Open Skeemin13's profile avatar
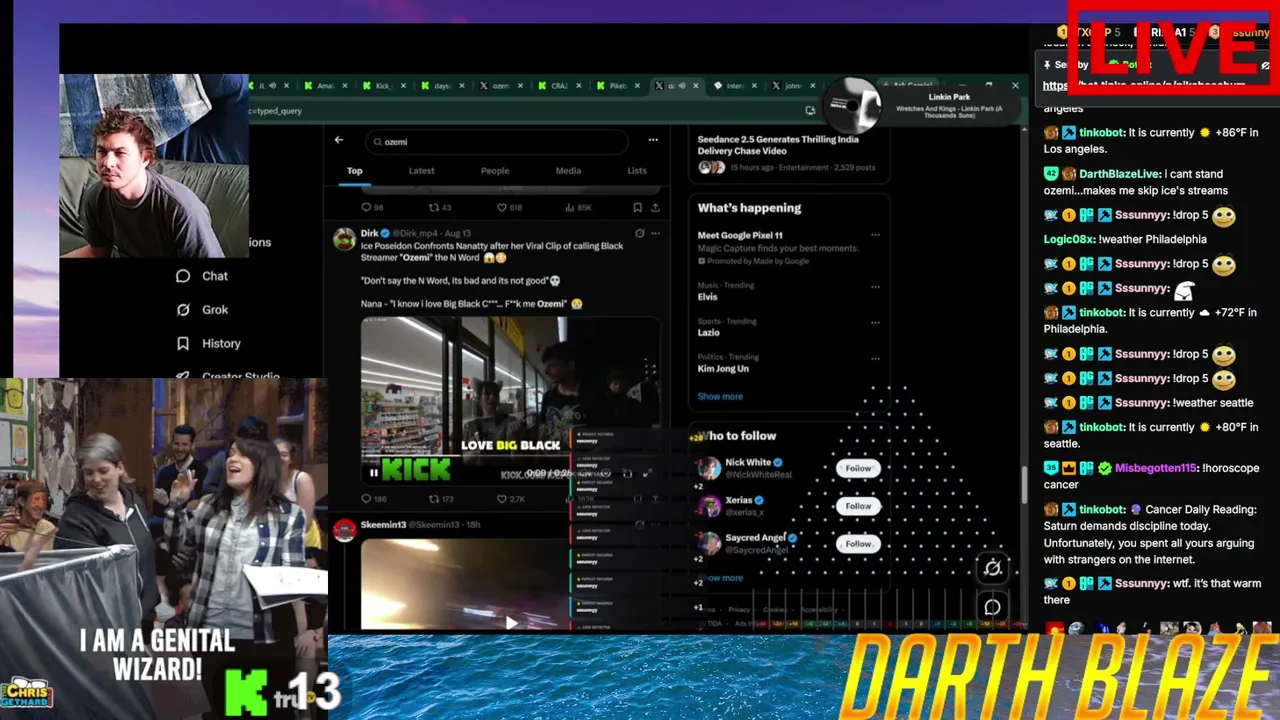The image size is (1280, 720). point(344,530)
